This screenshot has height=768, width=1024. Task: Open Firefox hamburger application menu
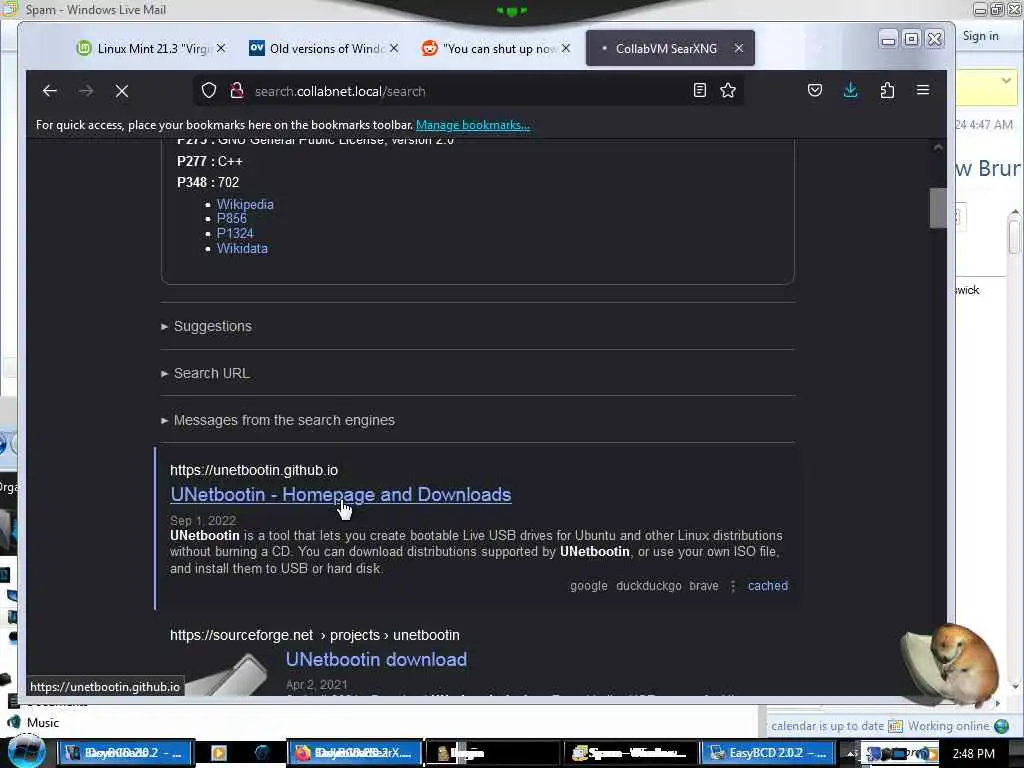click(923, 90)
